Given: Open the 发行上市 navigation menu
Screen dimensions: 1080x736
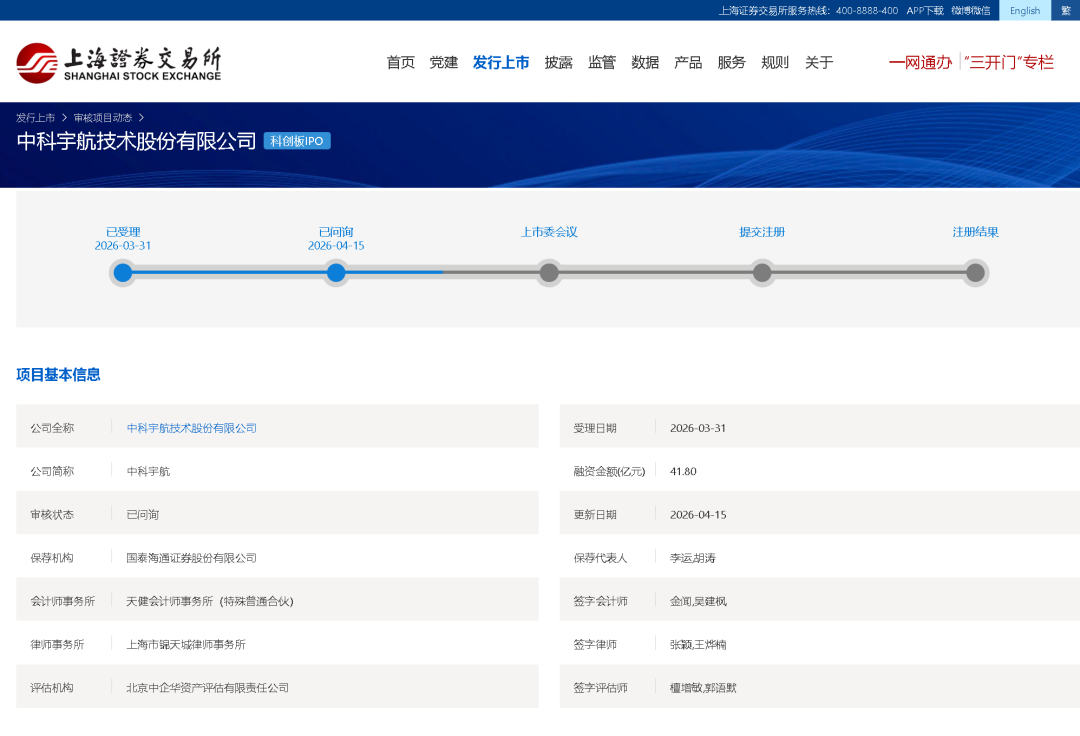Looking at the screenshot, I should pos(501,62).
